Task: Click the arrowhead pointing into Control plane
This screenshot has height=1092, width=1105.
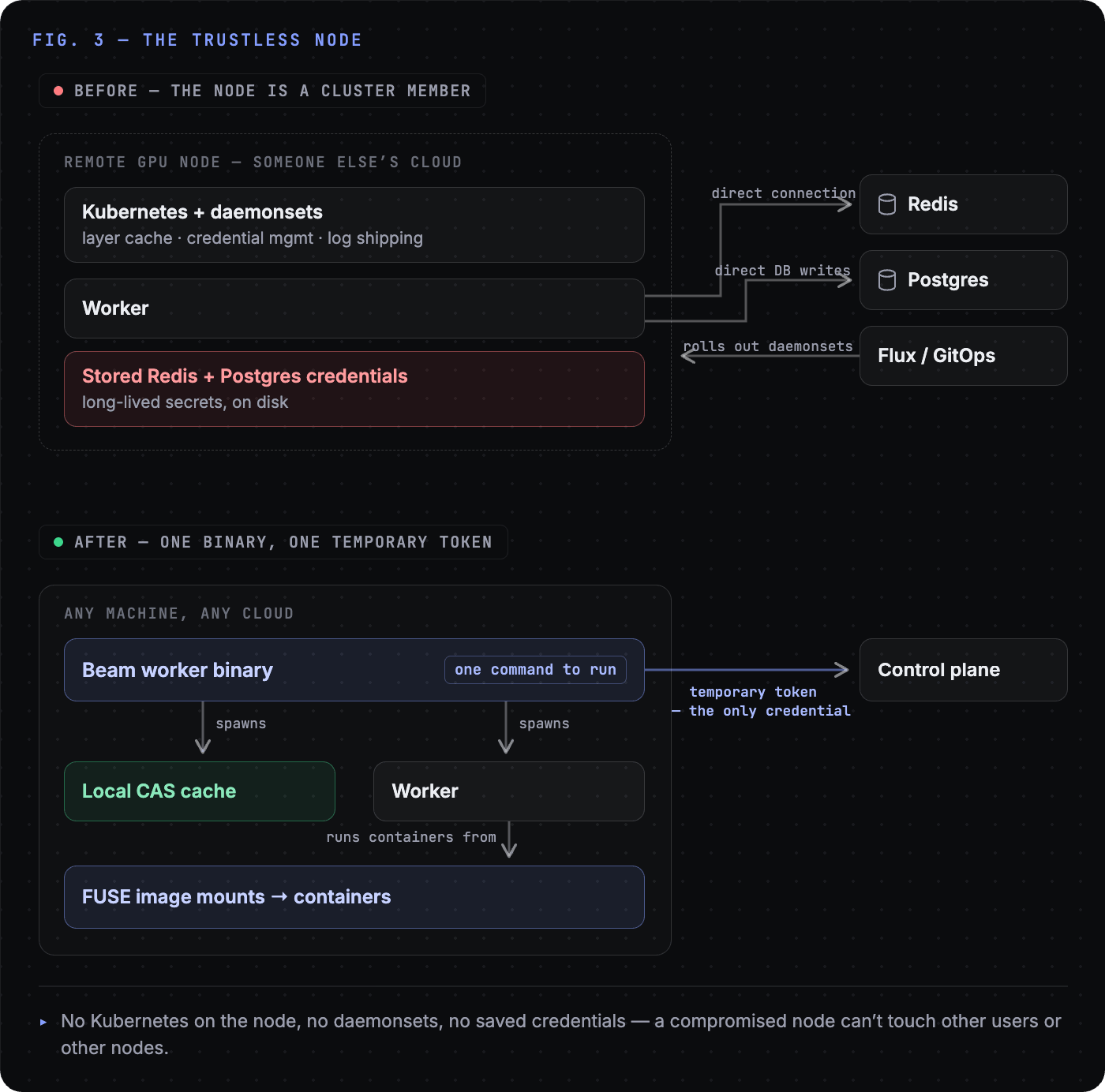Action: click(842, 670)
